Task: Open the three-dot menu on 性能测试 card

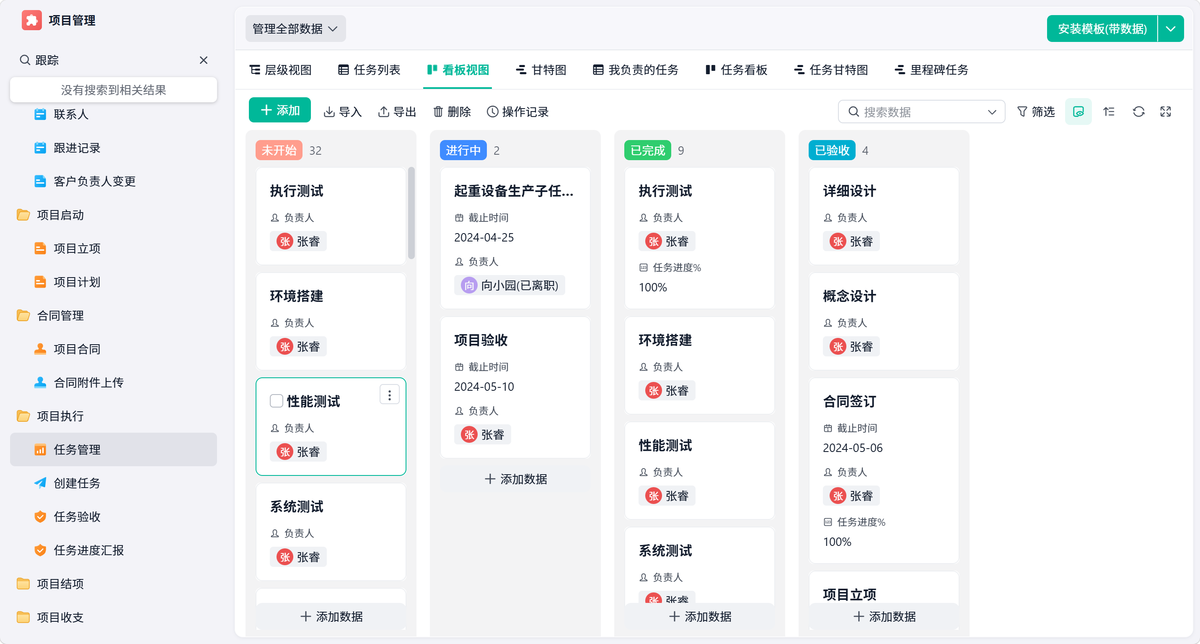Action: point(390,395)
